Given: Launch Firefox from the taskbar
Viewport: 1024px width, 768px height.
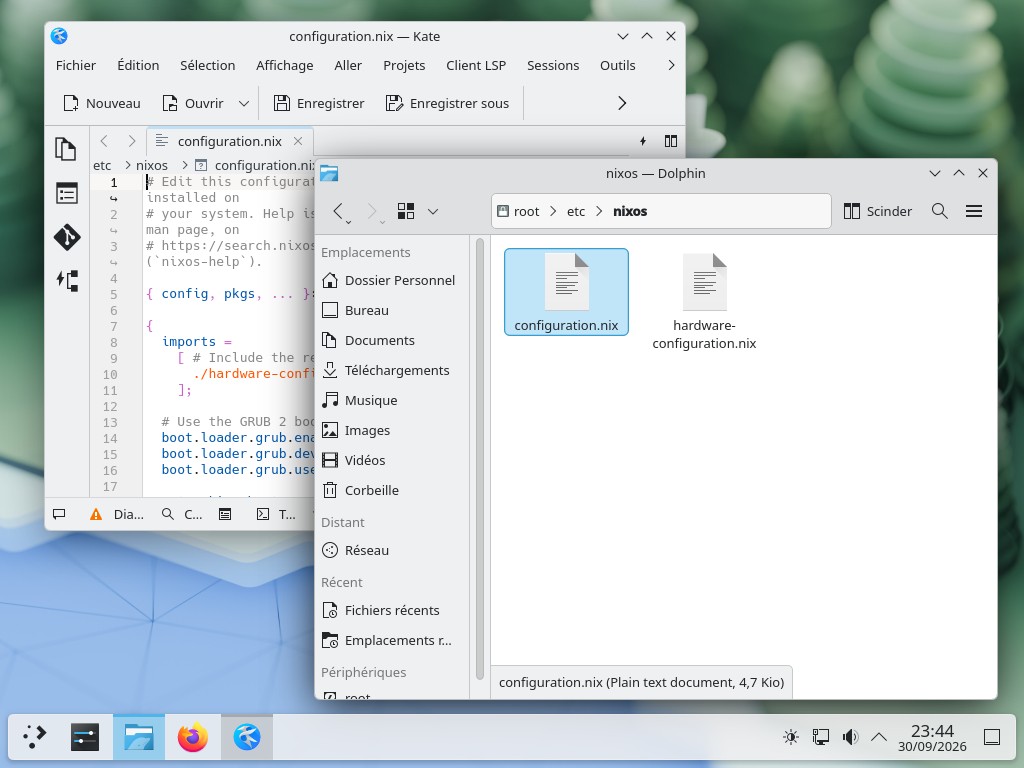Looking at the screenshot, I should [193, 737].
